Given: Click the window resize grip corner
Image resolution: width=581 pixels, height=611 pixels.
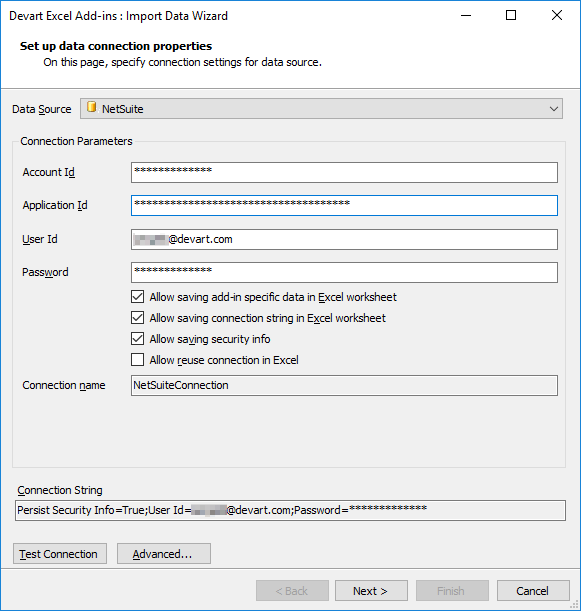Looking at the screenshot, I should coord(574,604).
